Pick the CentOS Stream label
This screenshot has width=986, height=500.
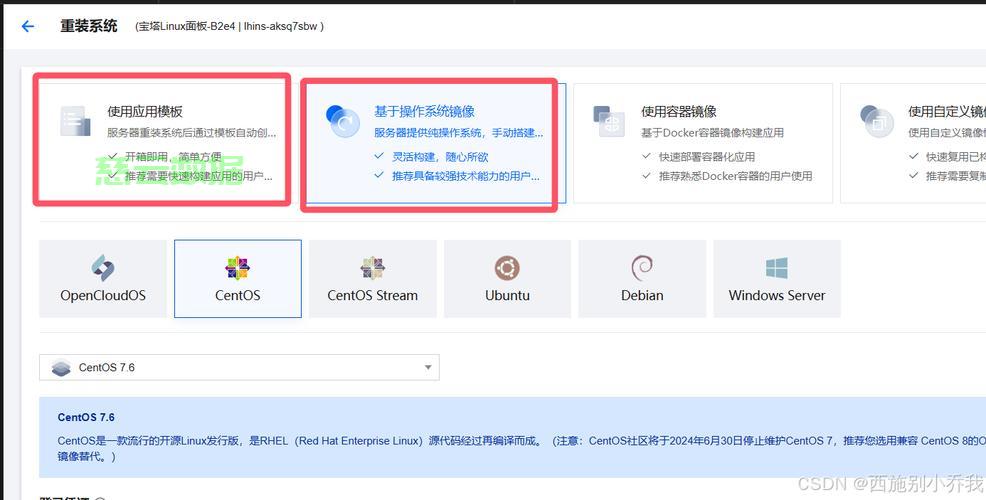click(372, 296)
